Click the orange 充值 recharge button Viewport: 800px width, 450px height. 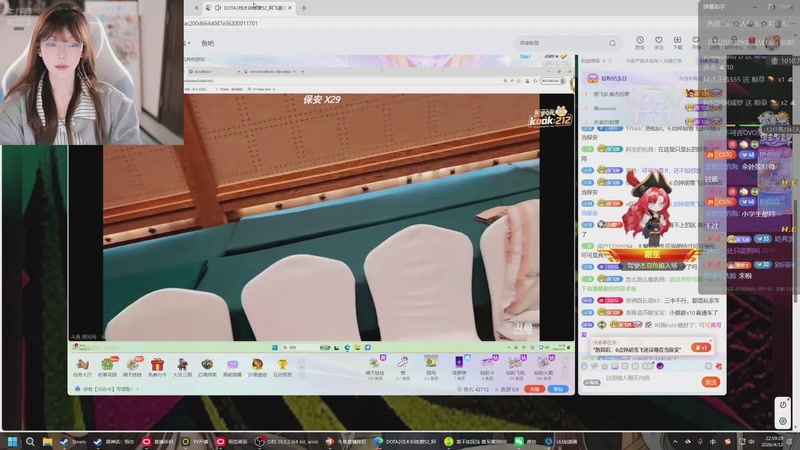click(x=534, y=389)
